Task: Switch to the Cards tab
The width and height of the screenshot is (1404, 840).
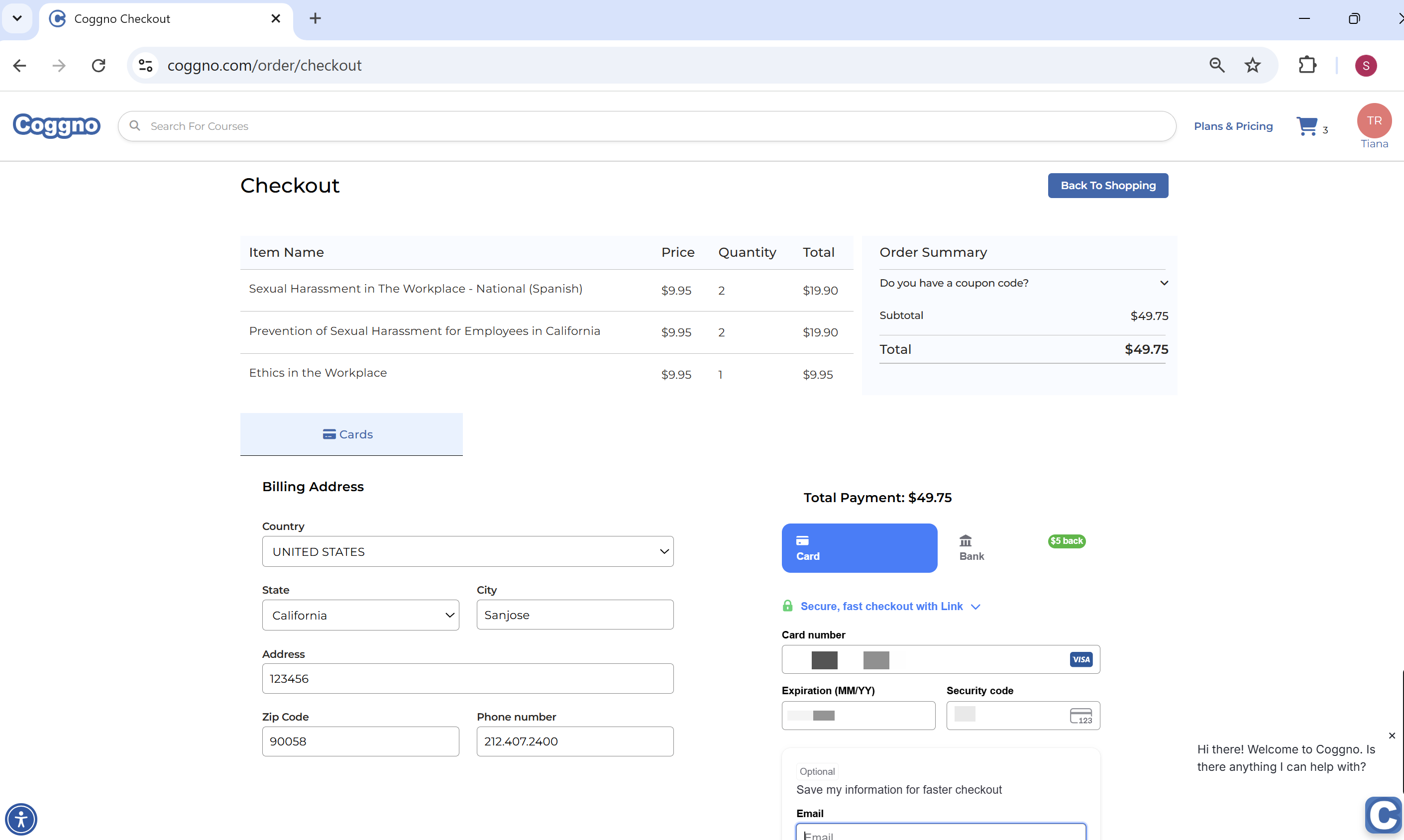Action: [x=351, y=434]
